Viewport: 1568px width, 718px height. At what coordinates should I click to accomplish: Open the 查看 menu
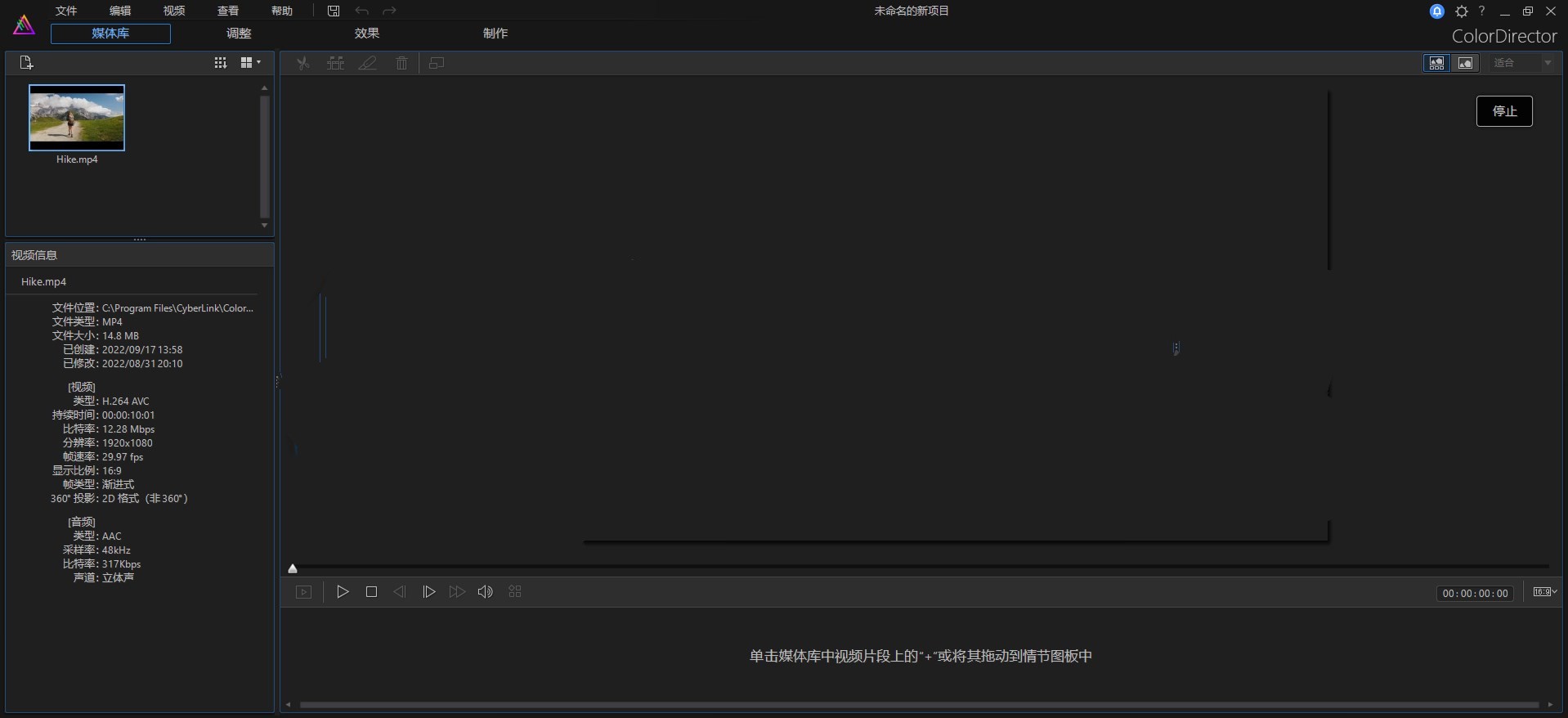pos(228,11)
